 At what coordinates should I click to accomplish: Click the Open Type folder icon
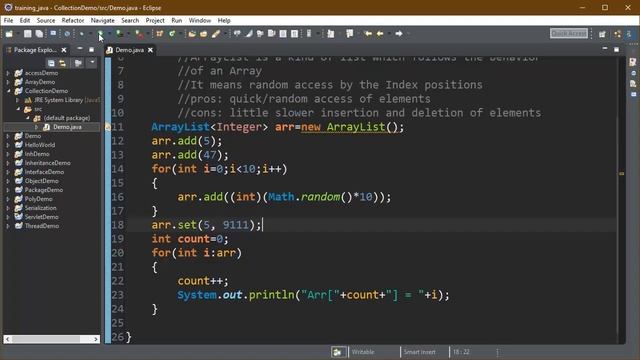coord(192,34)
